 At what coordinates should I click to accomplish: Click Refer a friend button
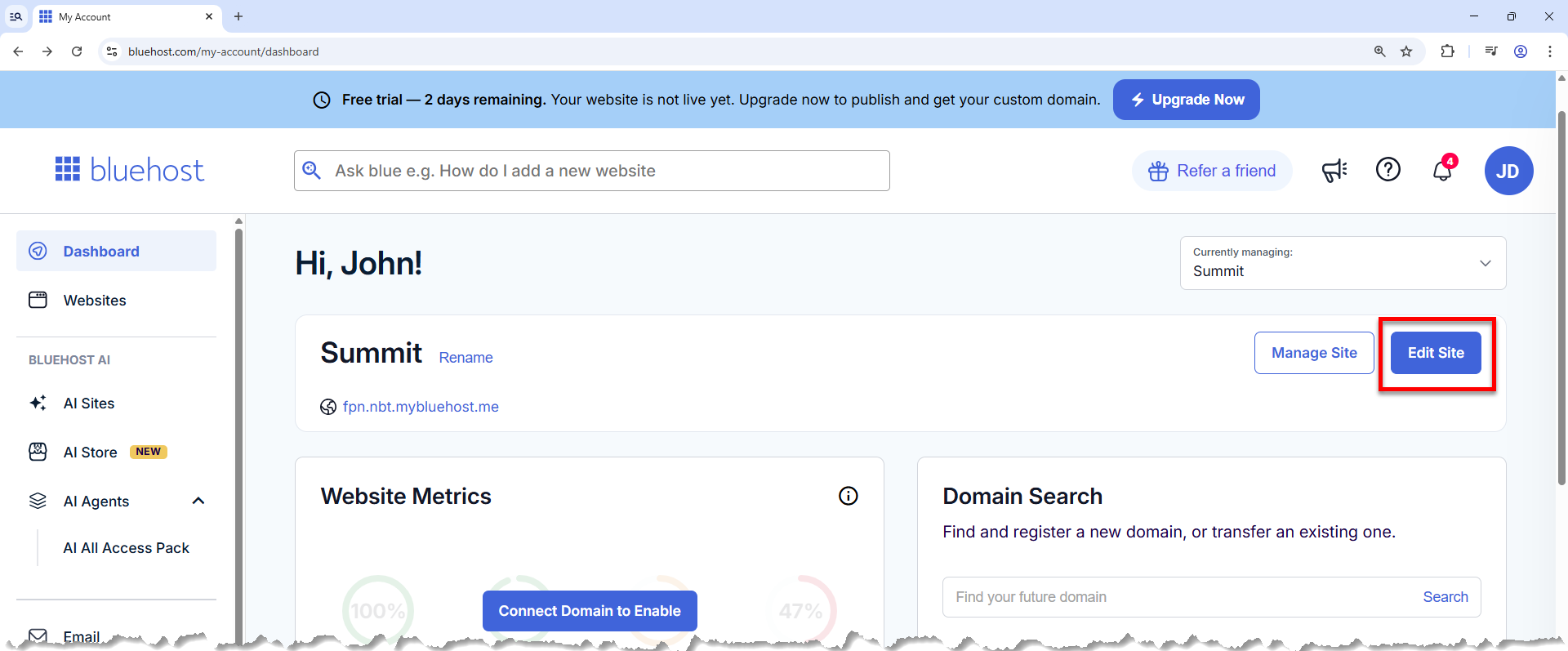pos(1212,171)
